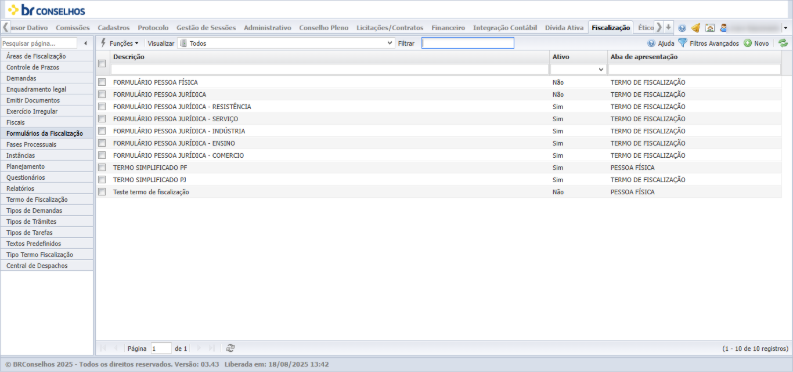Check the PESSOA JURÍDICA - INDÚSTRIA checkbox

(x=102, y=130)
